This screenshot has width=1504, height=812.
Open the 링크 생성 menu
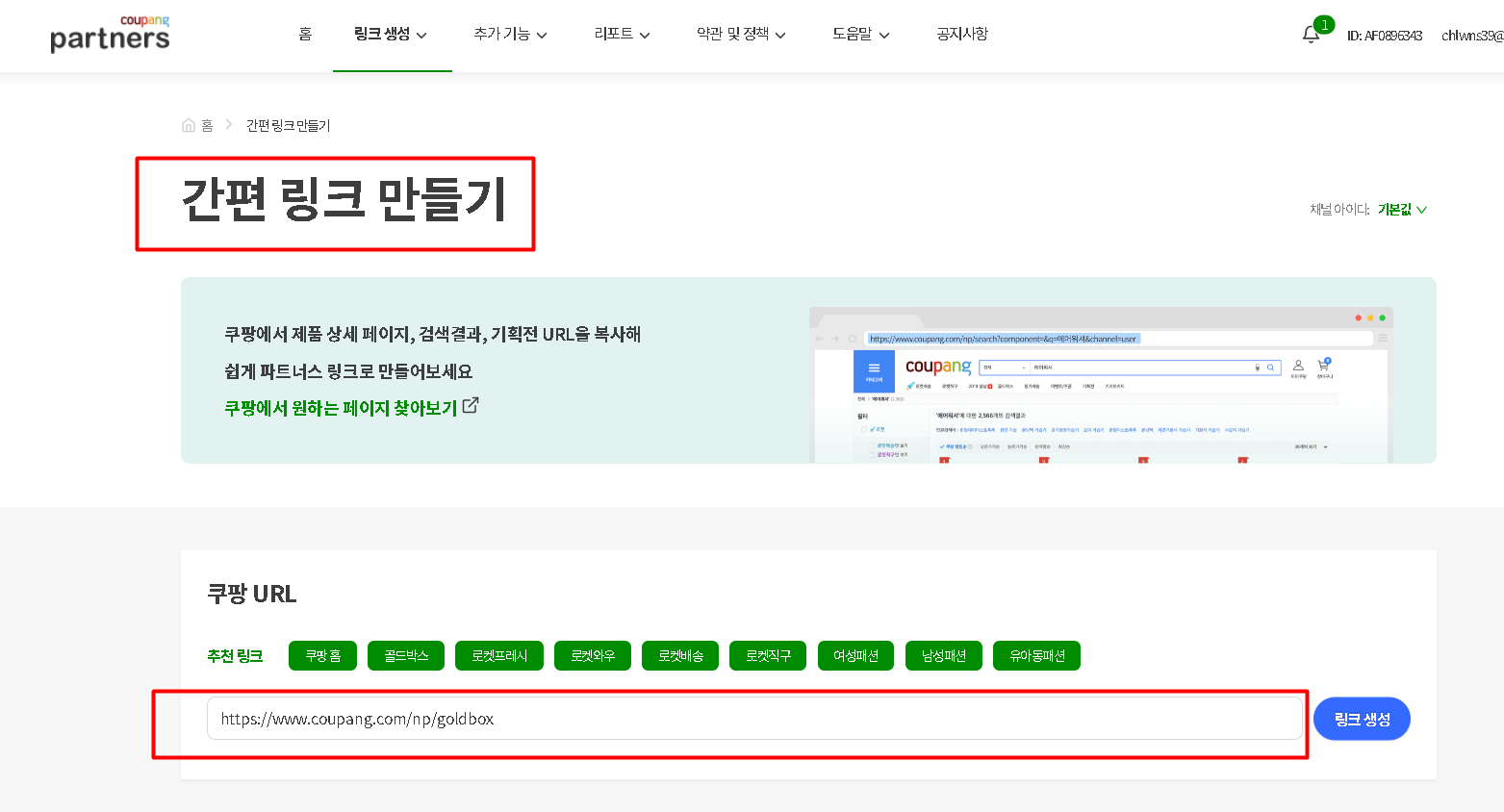point(391,34)
